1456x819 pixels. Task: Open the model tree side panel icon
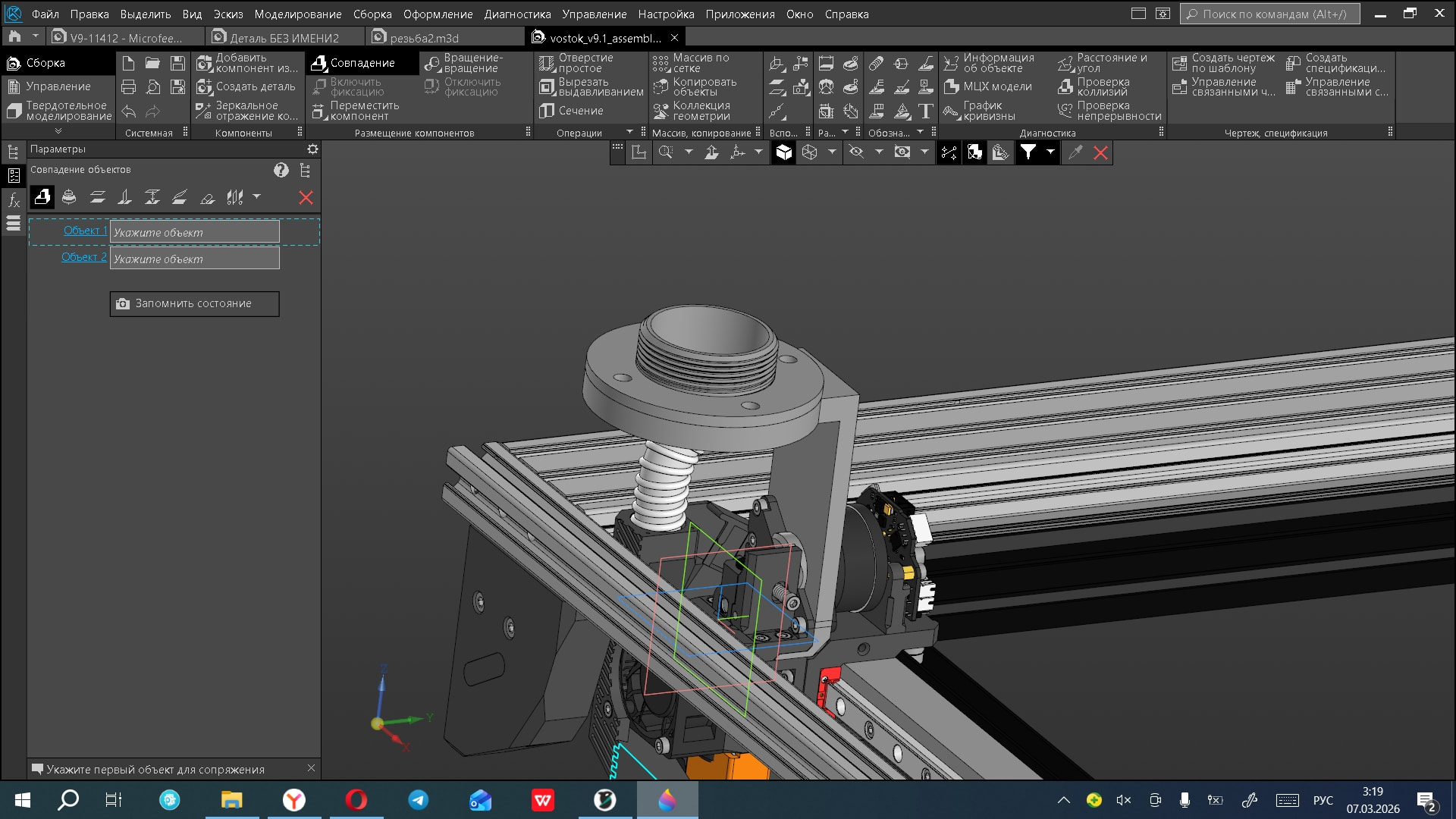pyautogui.click(x=14, y=152)
